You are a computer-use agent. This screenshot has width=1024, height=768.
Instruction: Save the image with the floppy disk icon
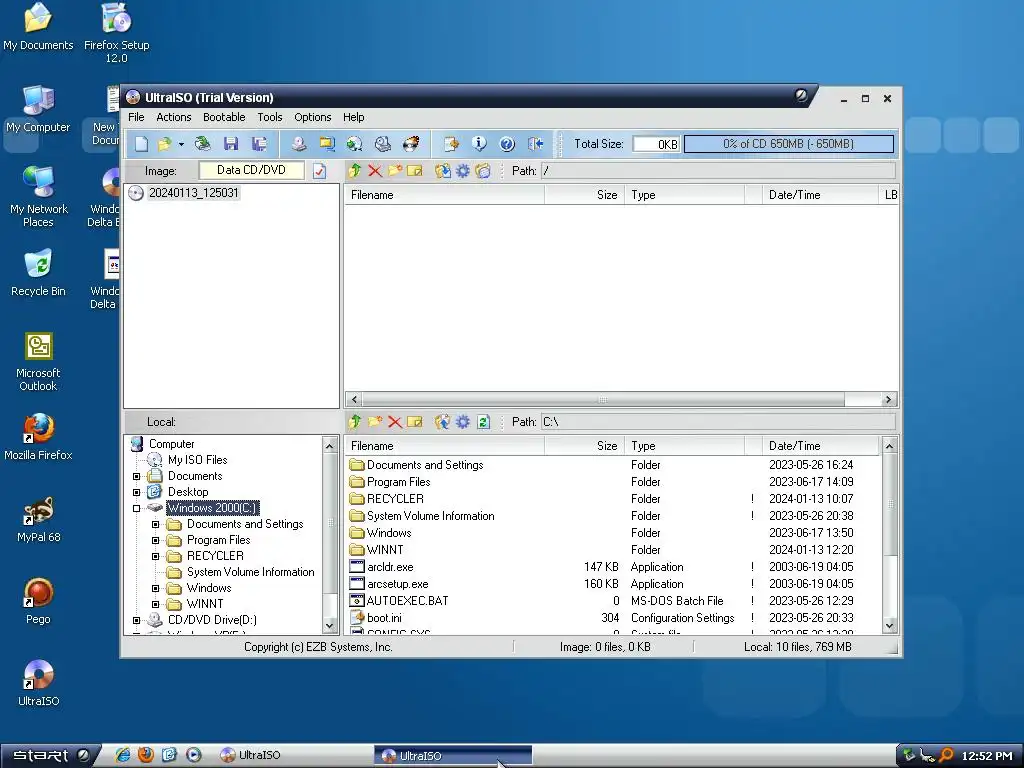point(231,144)
